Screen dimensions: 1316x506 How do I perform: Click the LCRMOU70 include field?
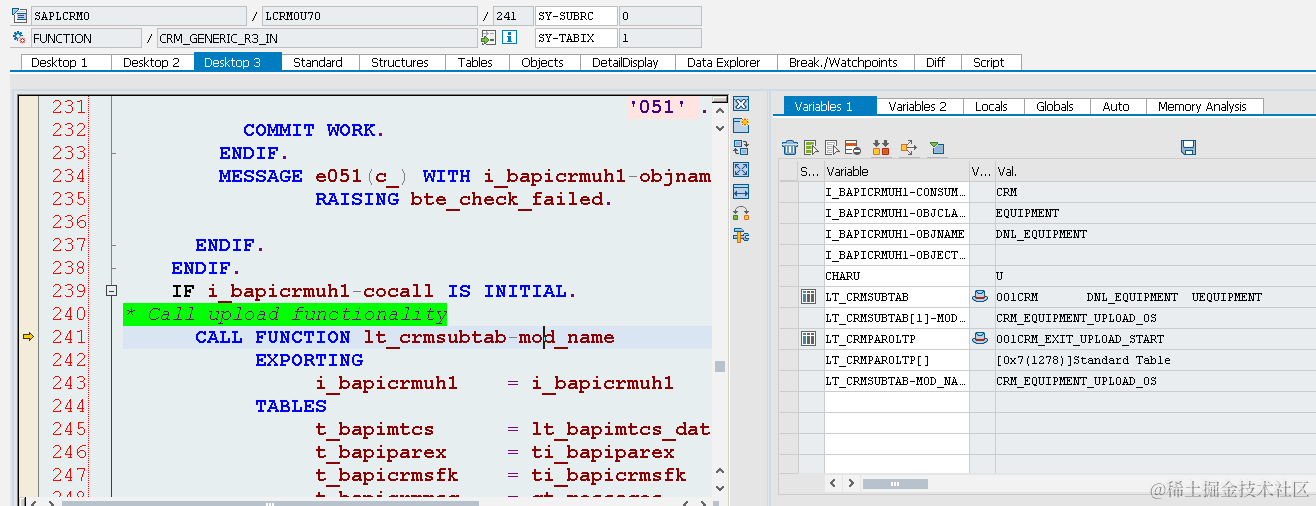click(369, 16)
